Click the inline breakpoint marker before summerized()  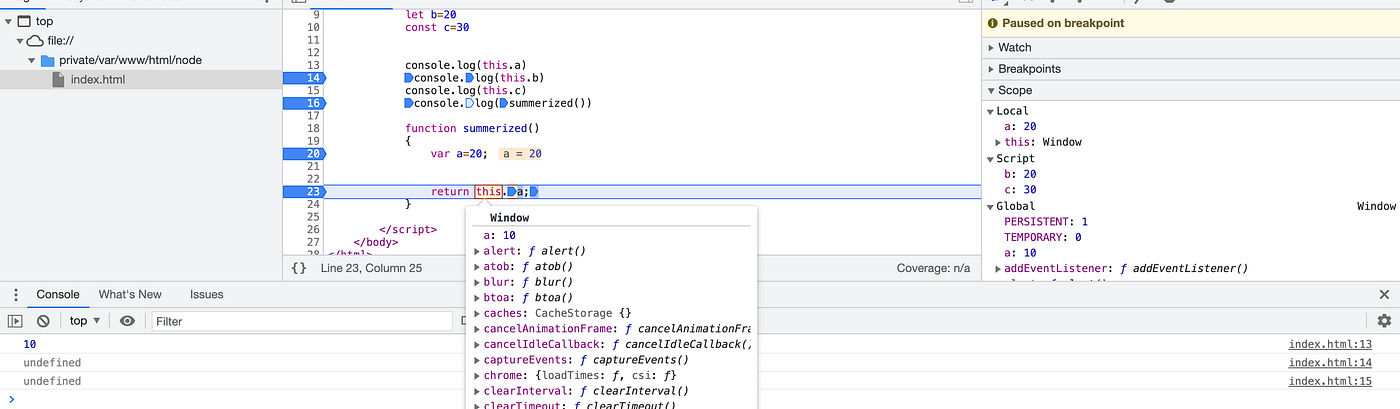point(503,103)
